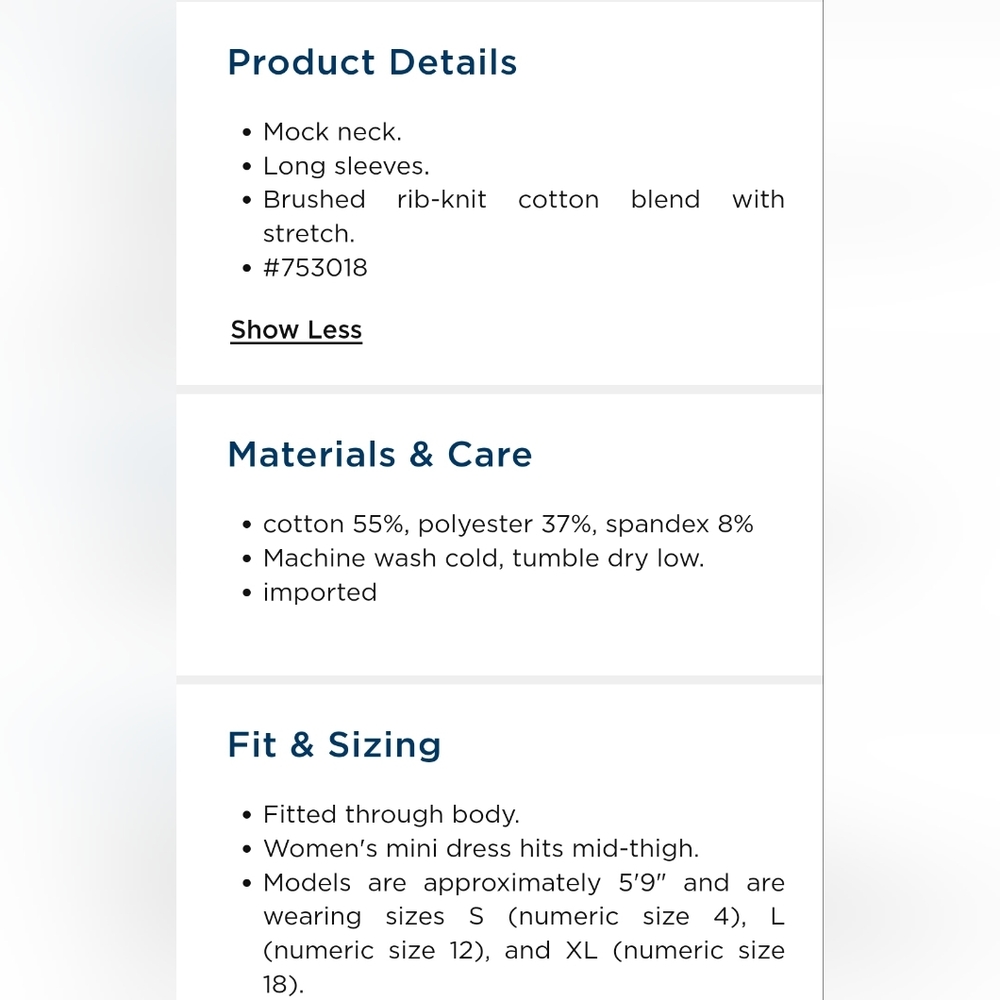
Task: Click the right edge scrollbar line
Action: click(x=823, y=500)
